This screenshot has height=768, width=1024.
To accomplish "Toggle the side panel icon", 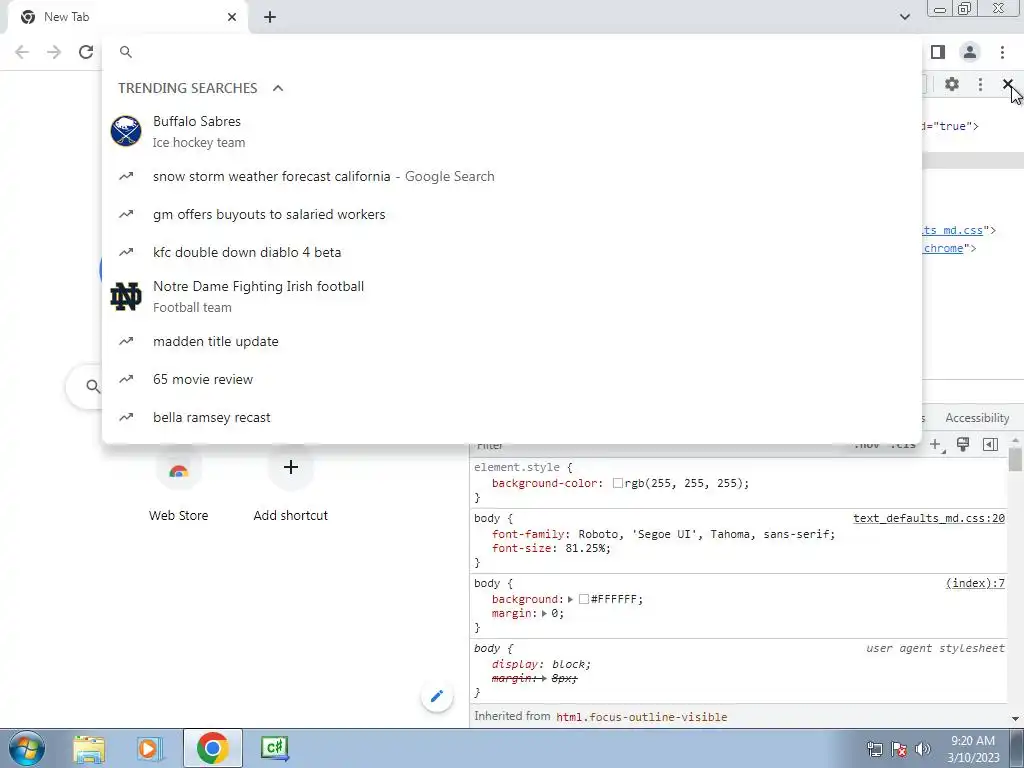I will tap(938, 52).
